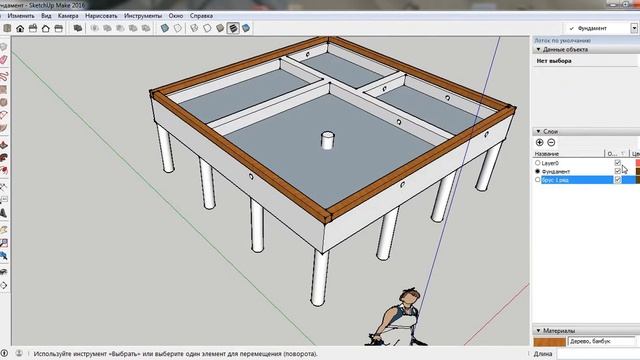This screenshot has width=640, height=360.
Task: Select the Circle drawing tool
Action: tap(4, 102)
